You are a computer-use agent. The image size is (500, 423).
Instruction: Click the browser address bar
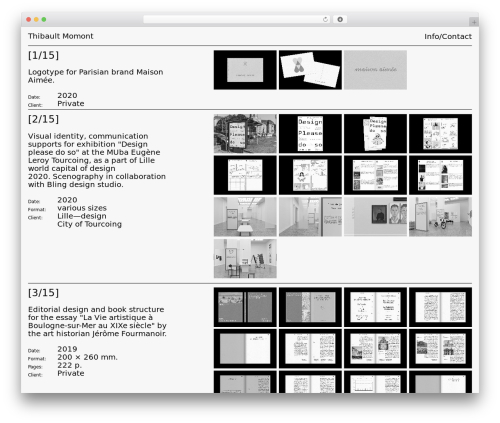click(x=237, y=19)
